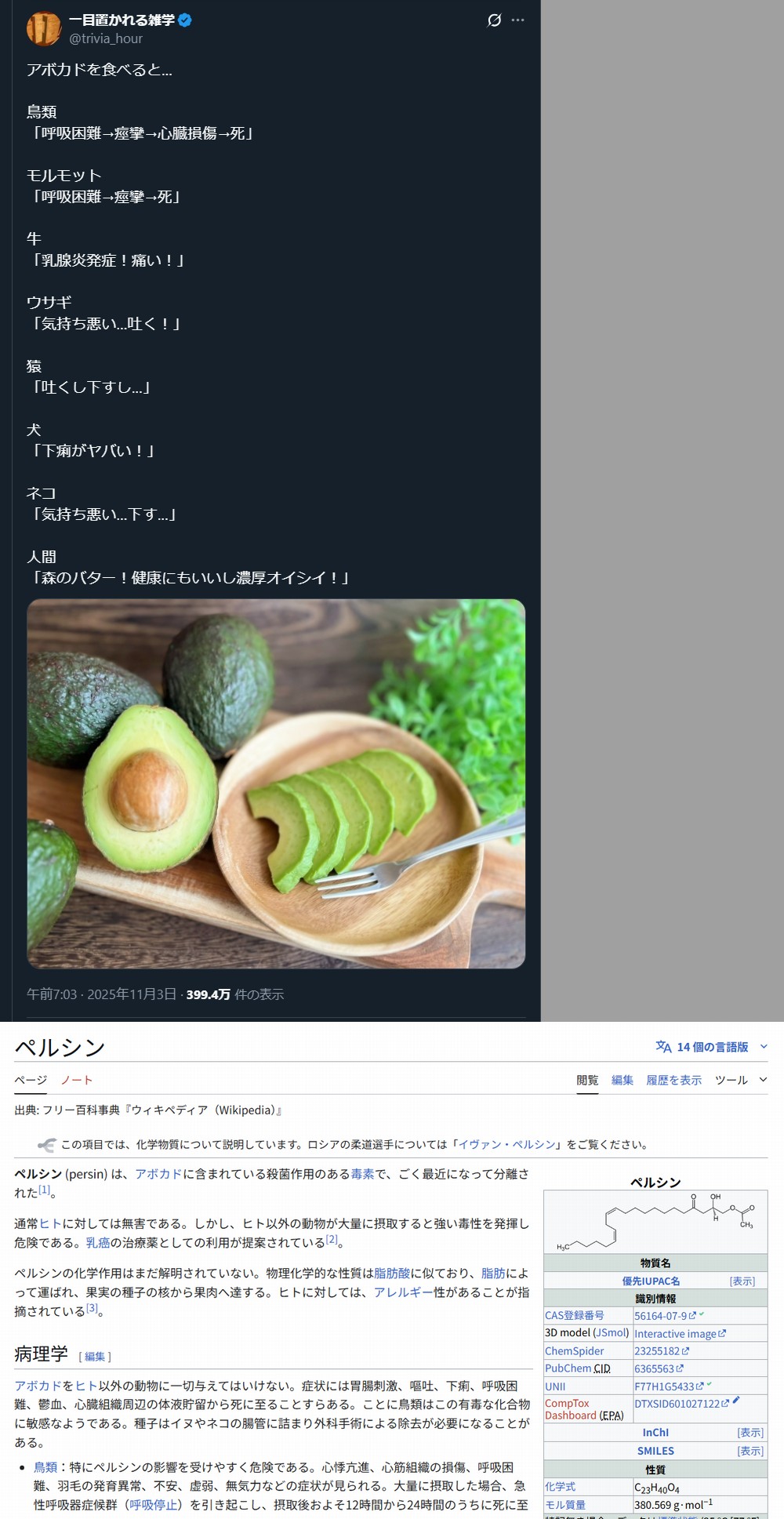
Task: Expand the SMILES row with [表示]
Action: (x=750, y=1452)
